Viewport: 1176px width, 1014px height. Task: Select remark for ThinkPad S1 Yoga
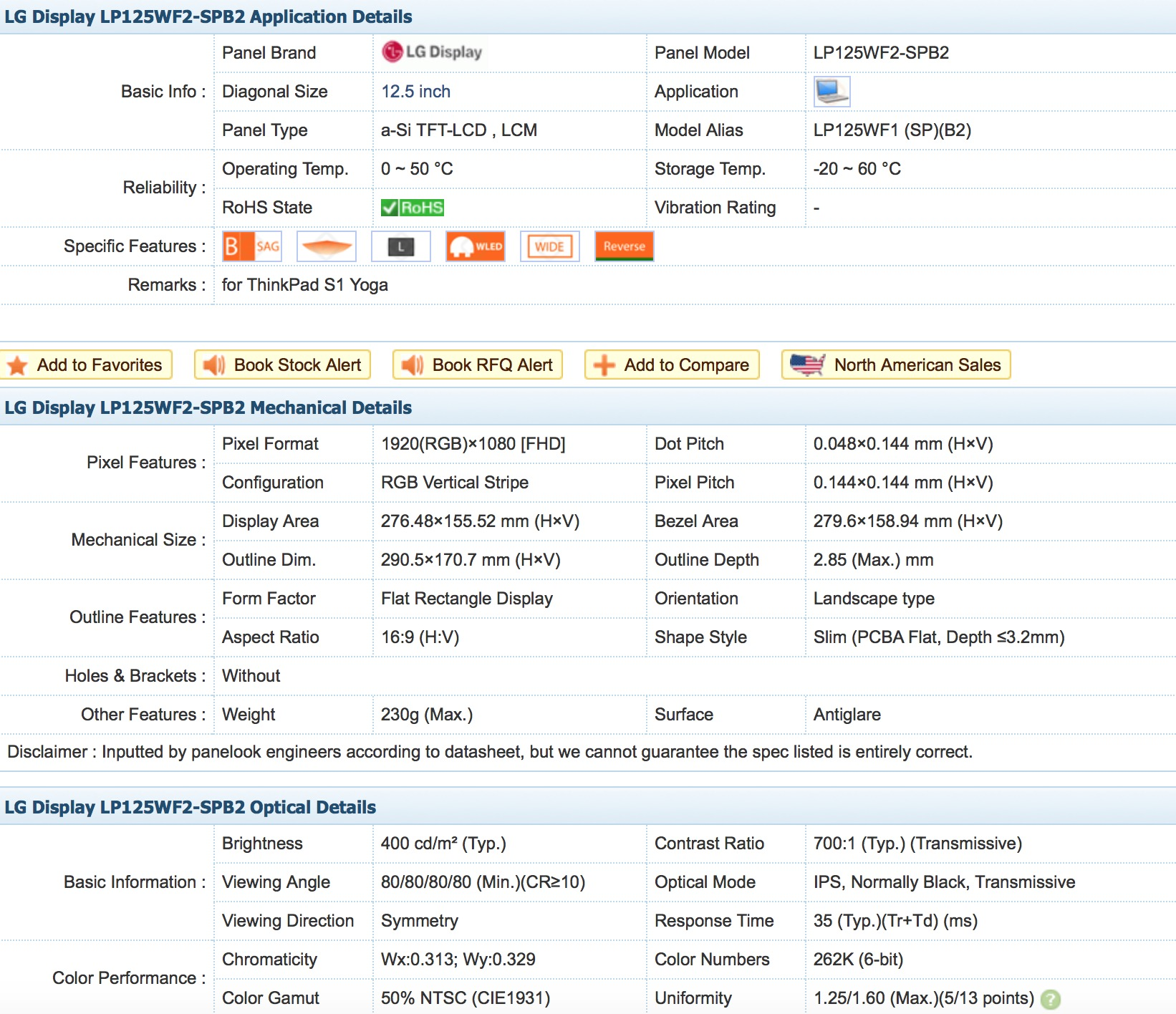[x=305, y=285]
